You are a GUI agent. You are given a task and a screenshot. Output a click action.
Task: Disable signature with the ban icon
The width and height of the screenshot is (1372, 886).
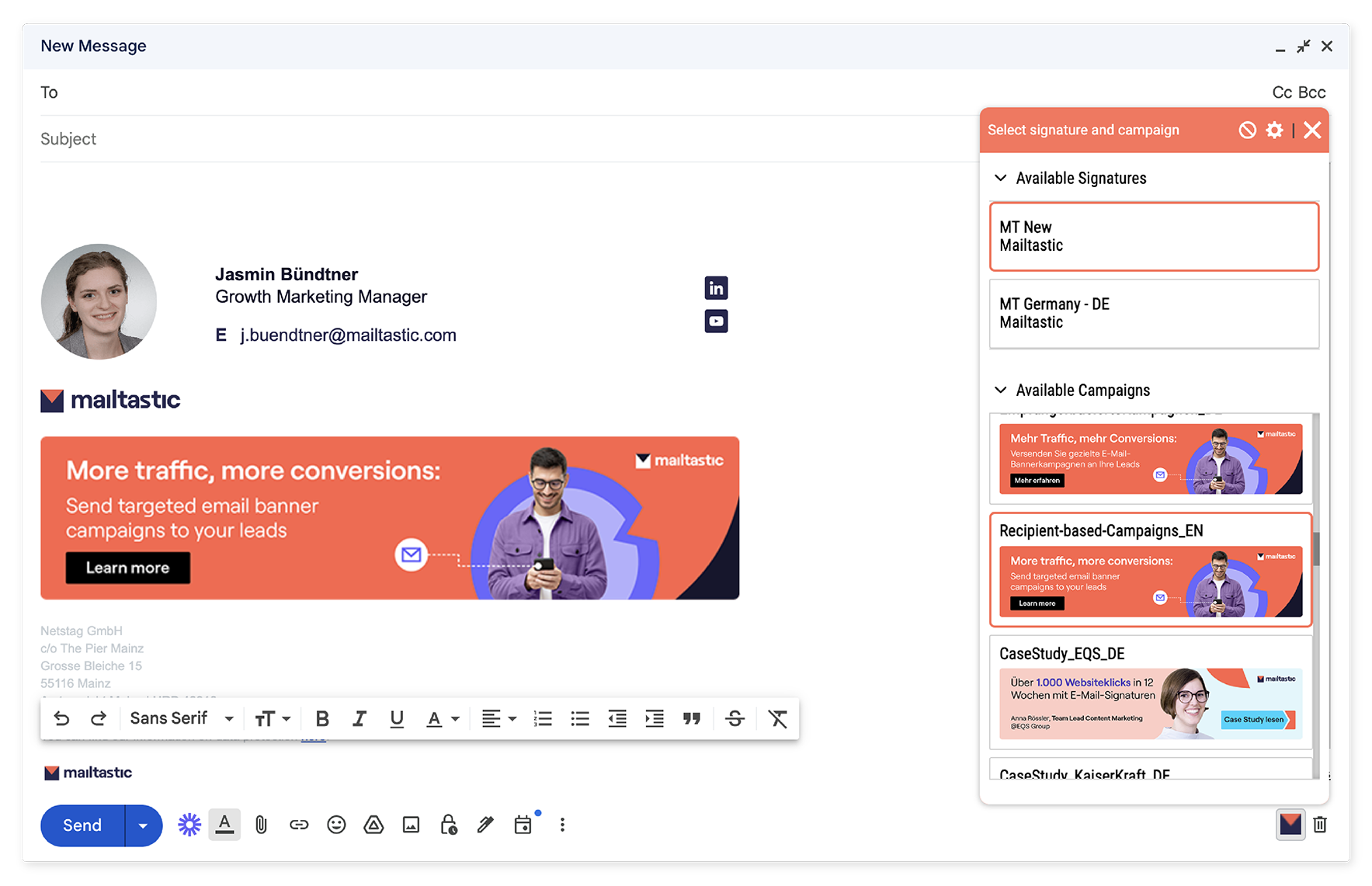[1247, 130]
